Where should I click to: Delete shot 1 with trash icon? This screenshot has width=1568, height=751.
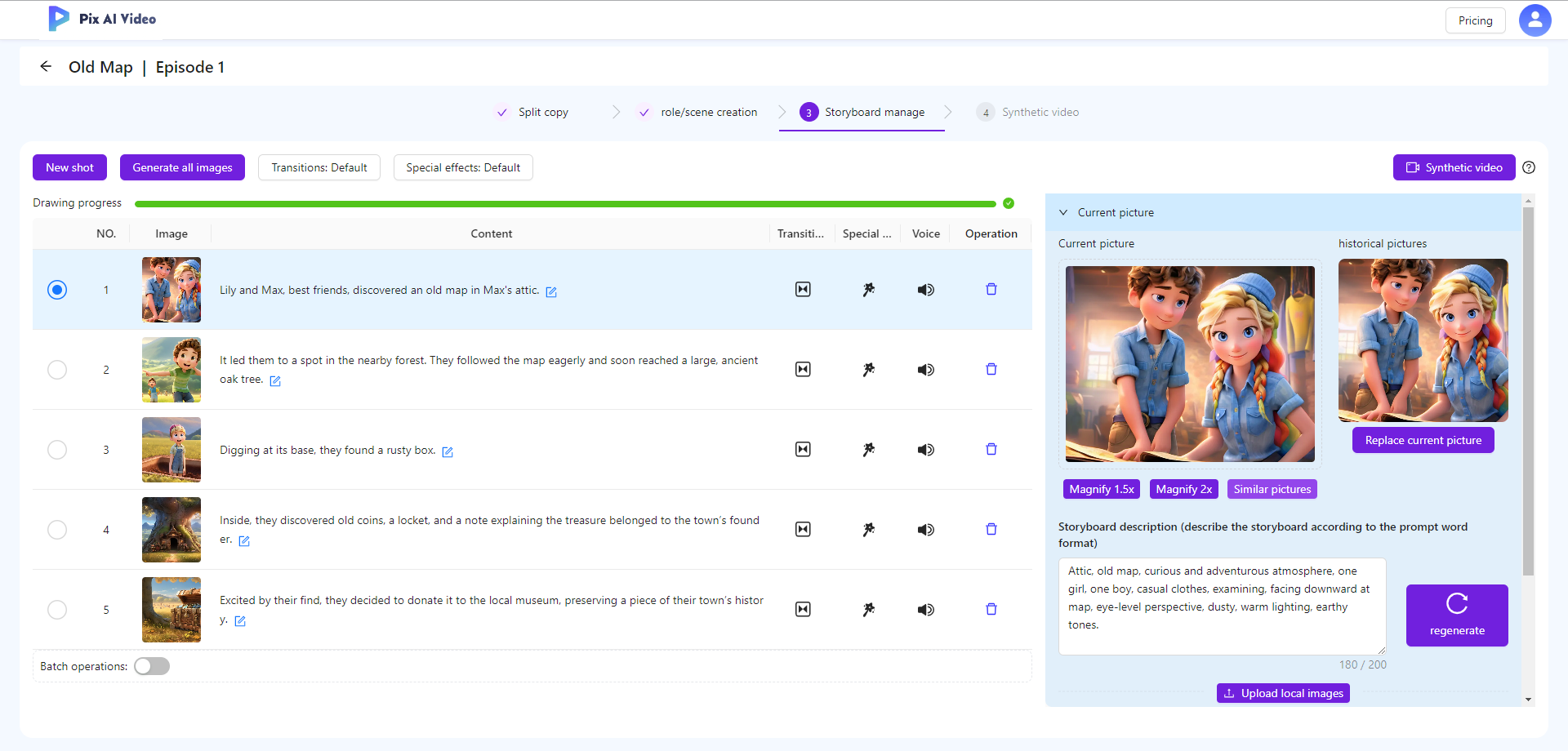coord(991,289)
